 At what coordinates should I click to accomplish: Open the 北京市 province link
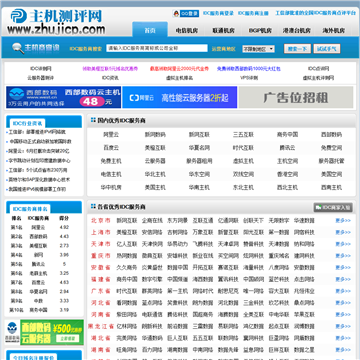pyautogui.click(x=101, y=220)
